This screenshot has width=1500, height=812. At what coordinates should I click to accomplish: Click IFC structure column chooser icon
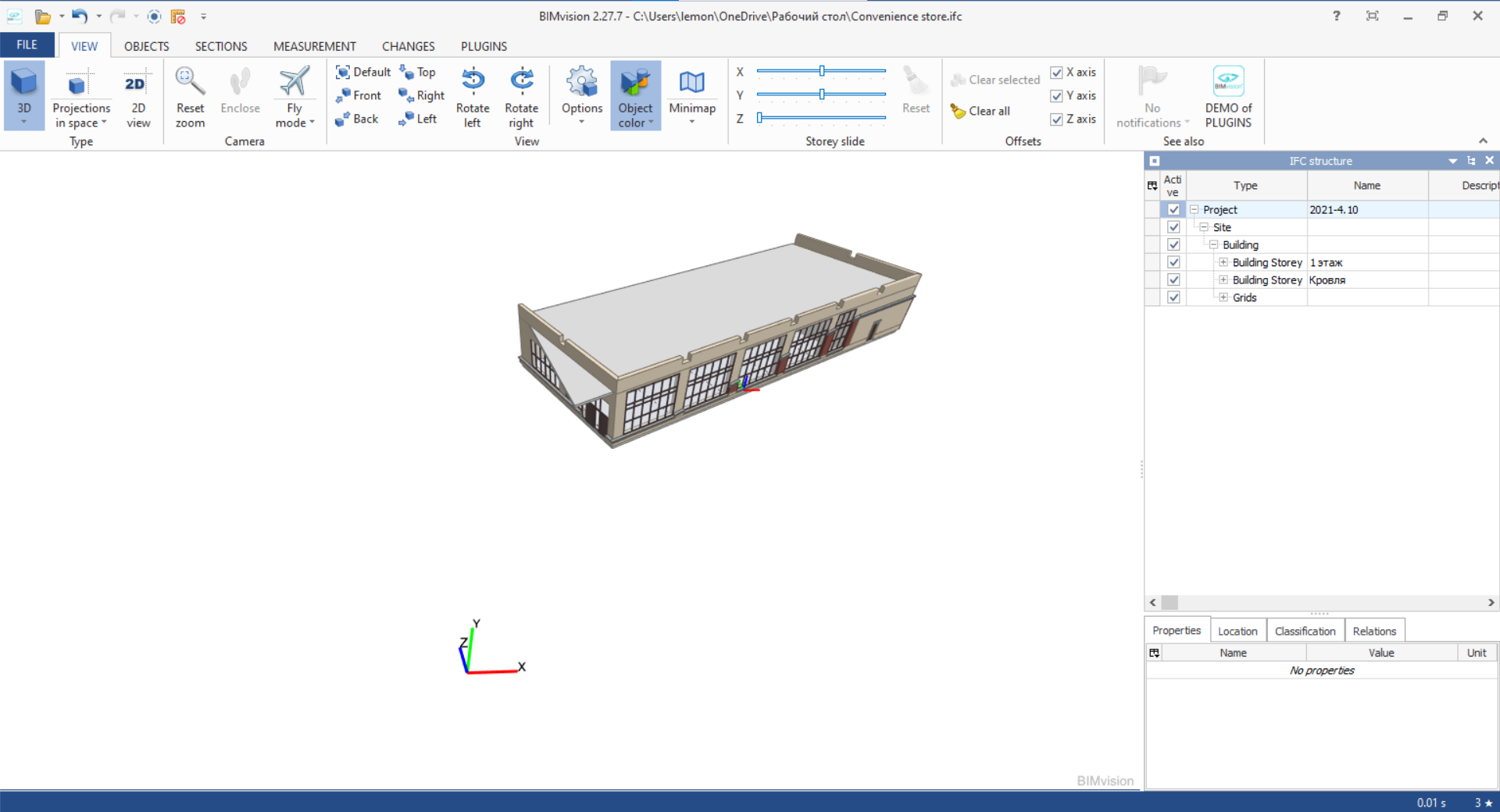coord(1152,186)
